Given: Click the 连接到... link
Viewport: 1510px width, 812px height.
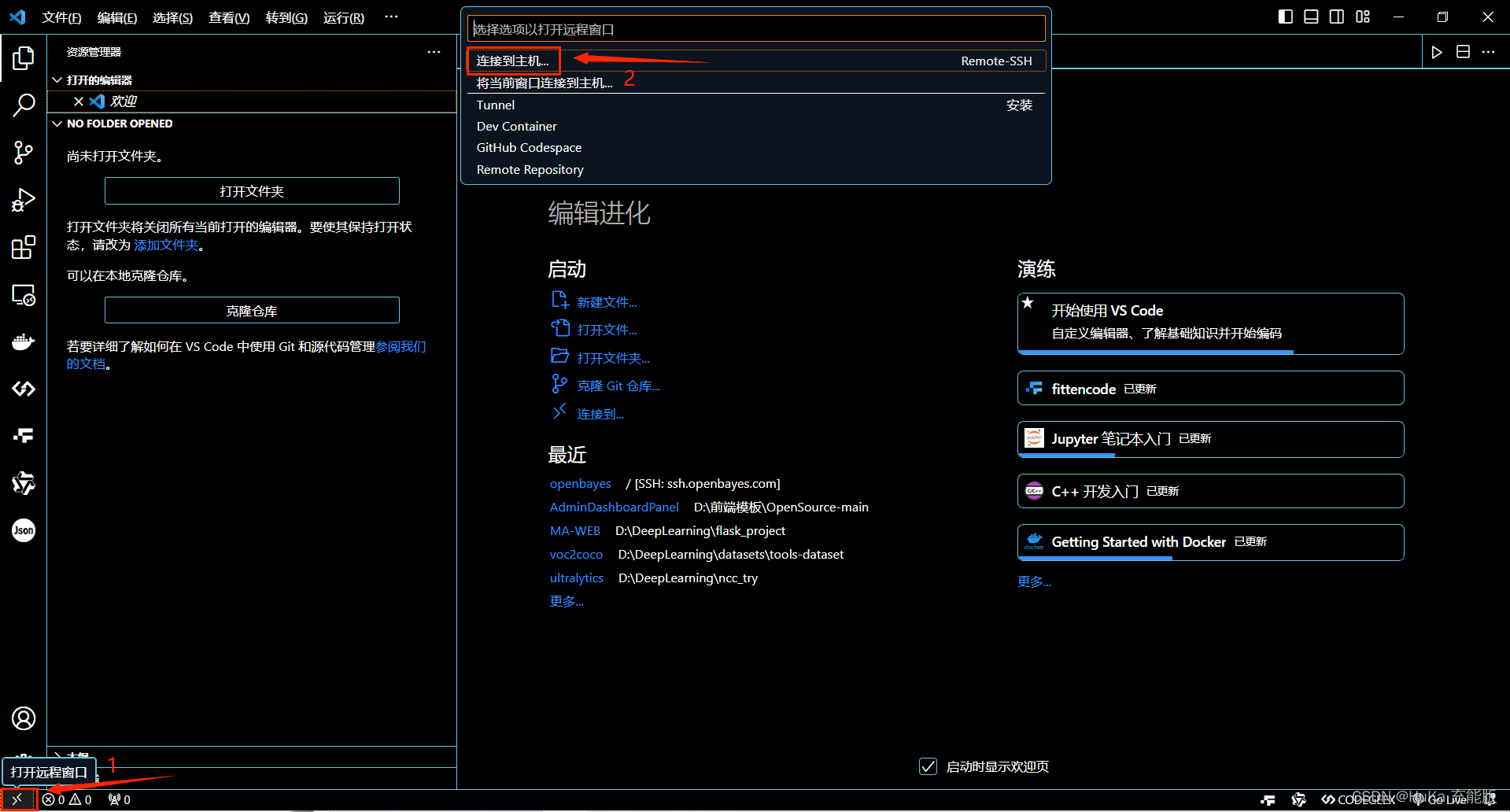Looking at the screenshot, I should pyautogui.click(x=600, y=414).
